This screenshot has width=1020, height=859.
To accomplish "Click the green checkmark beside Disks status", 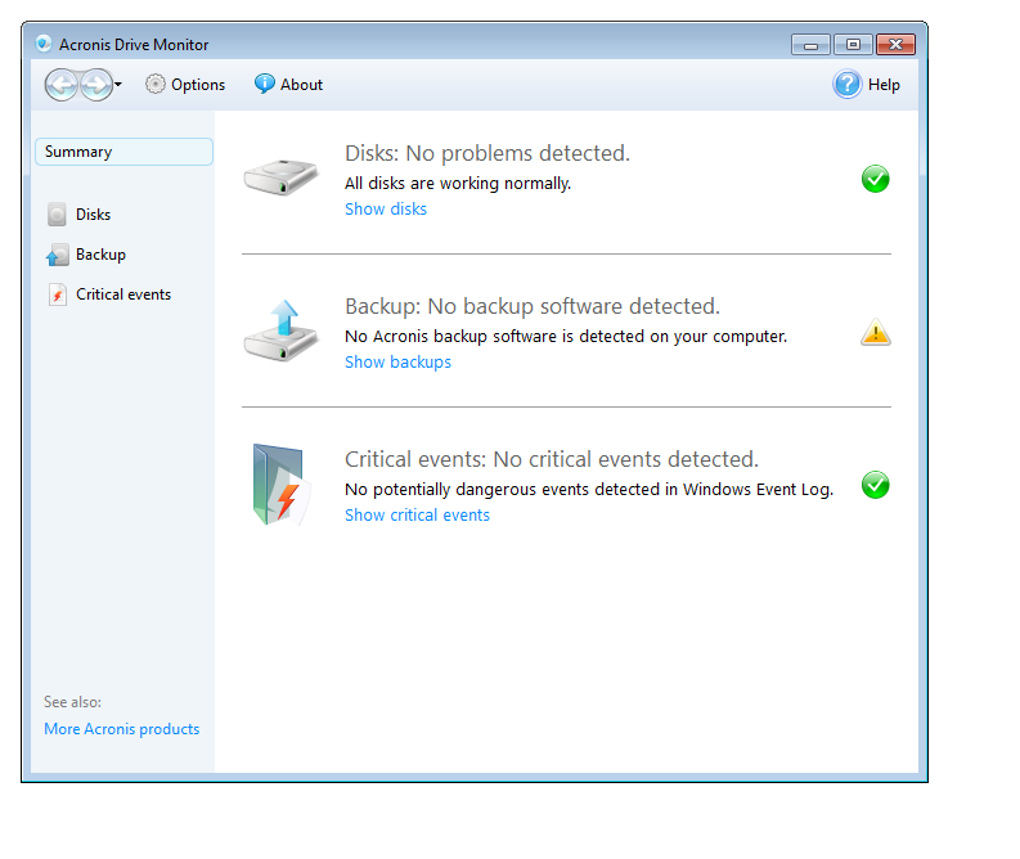I will point(876,179).
